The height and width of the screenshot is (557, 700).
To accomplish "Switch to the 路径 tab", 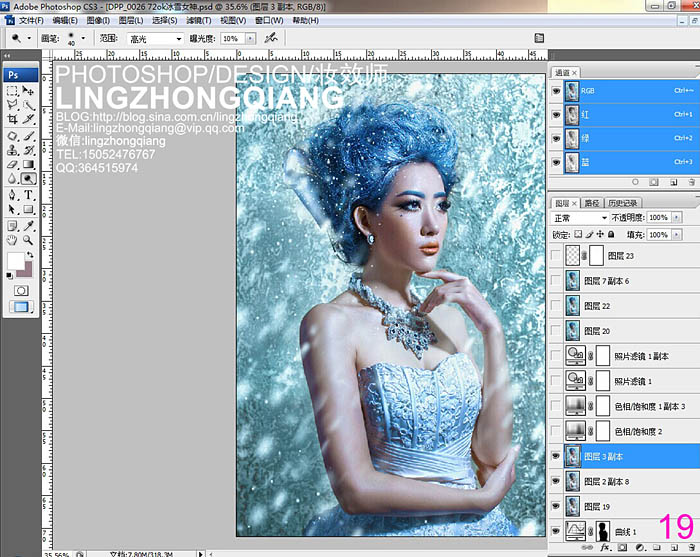I will [x=592, y=203].
